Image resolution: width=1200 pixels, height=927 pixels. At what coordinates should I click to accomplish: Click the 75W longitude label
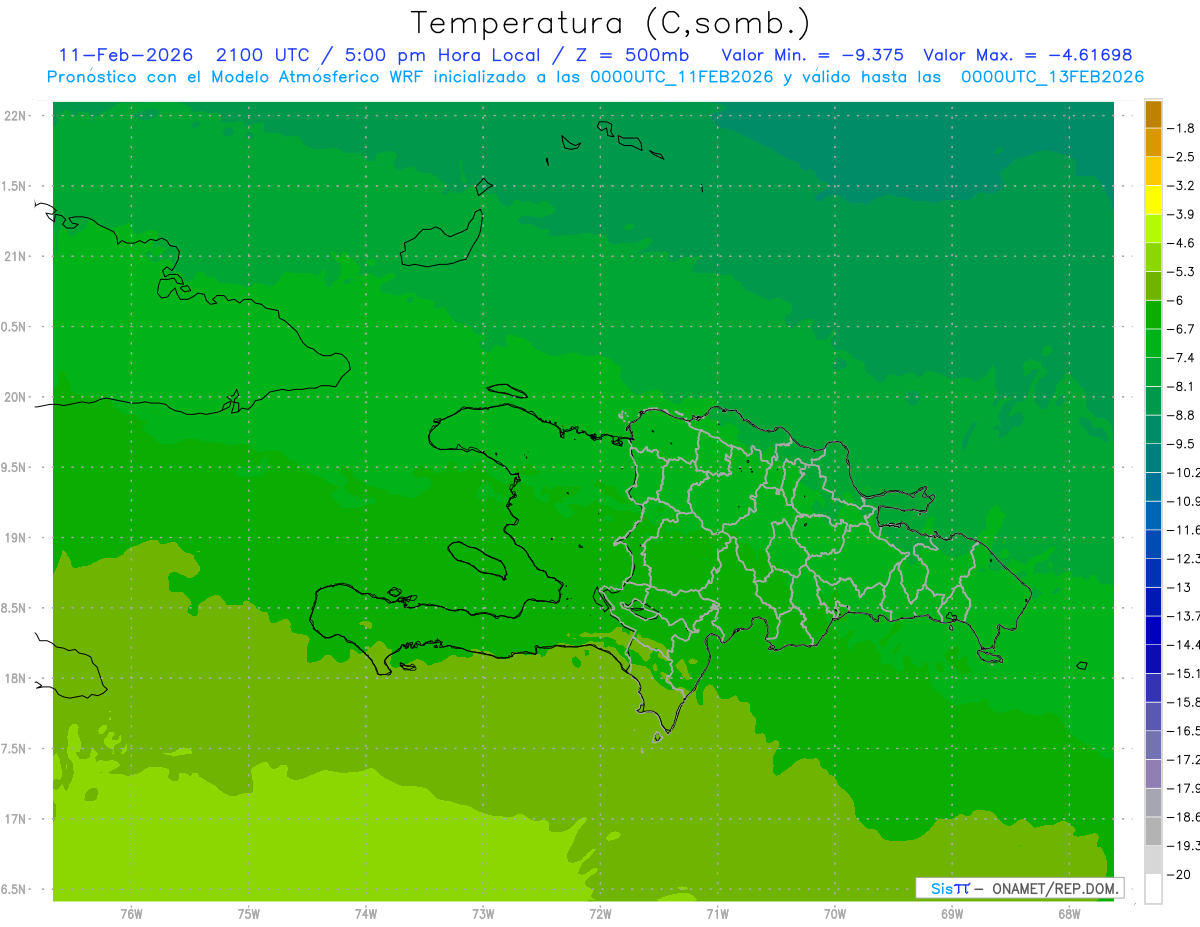[249, 914]
